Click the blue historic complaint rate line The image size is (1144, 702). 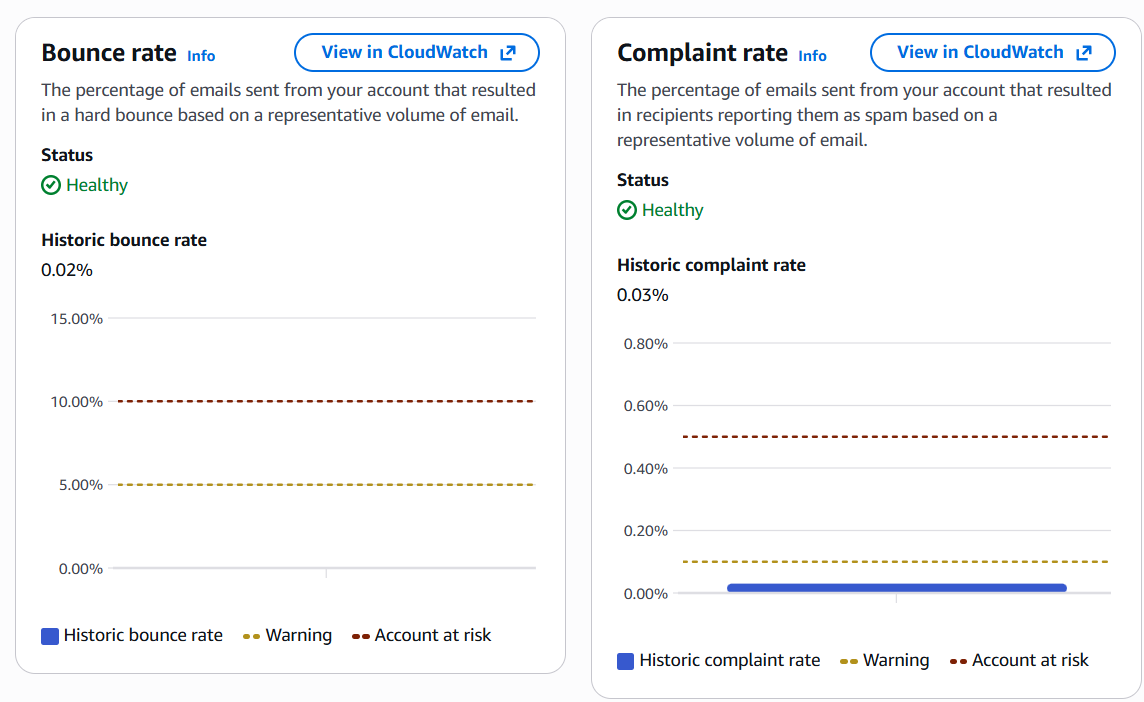tap(896, 588)
